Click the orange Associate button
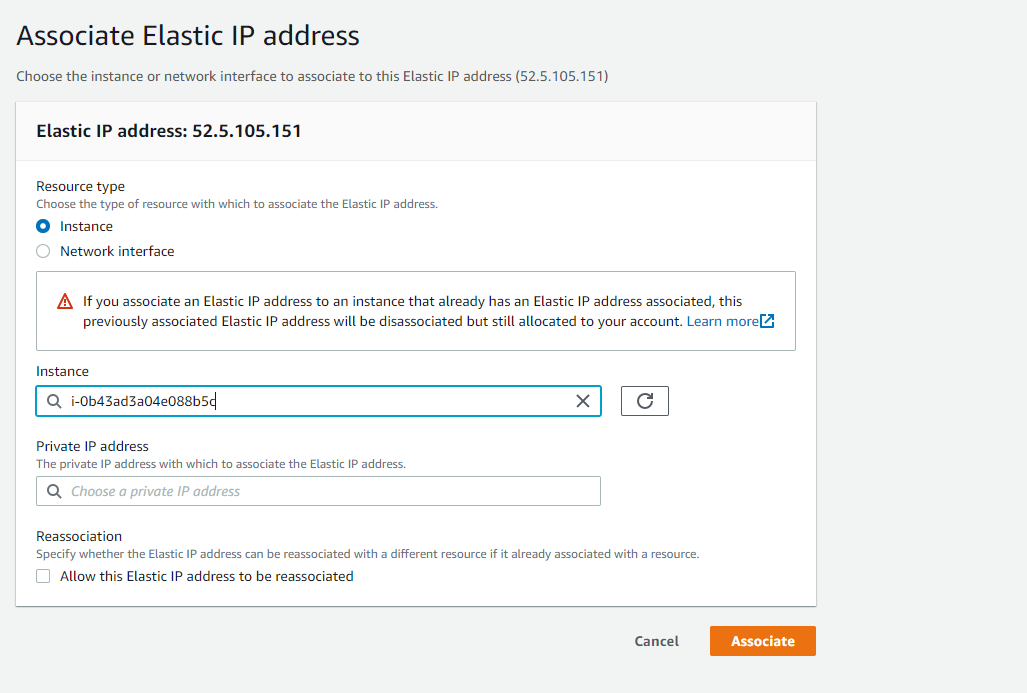Screen dimensions: 1027x693 762,641
